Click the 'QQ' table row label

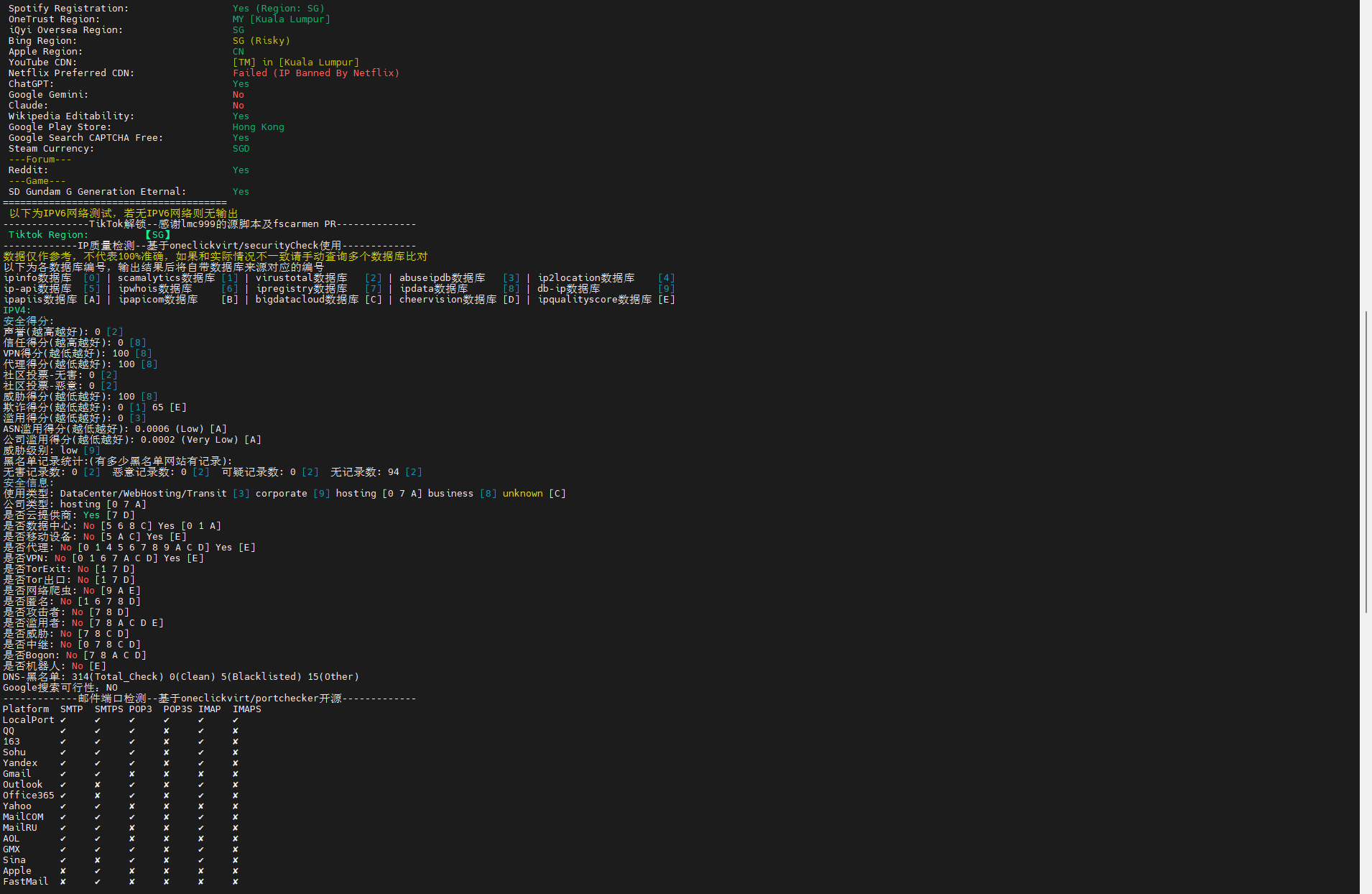coord(9,731)
